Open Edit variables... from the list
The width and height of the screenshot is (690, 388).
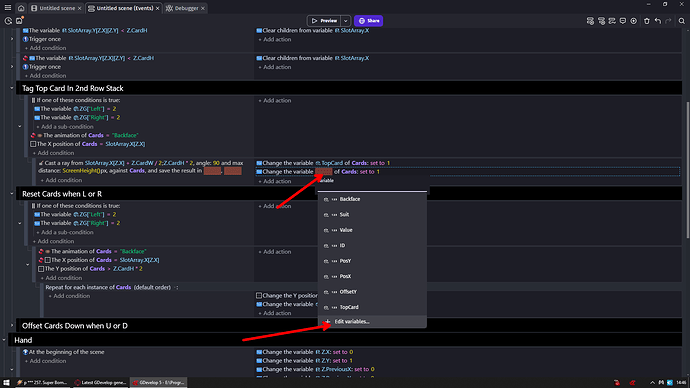(372, 322)
